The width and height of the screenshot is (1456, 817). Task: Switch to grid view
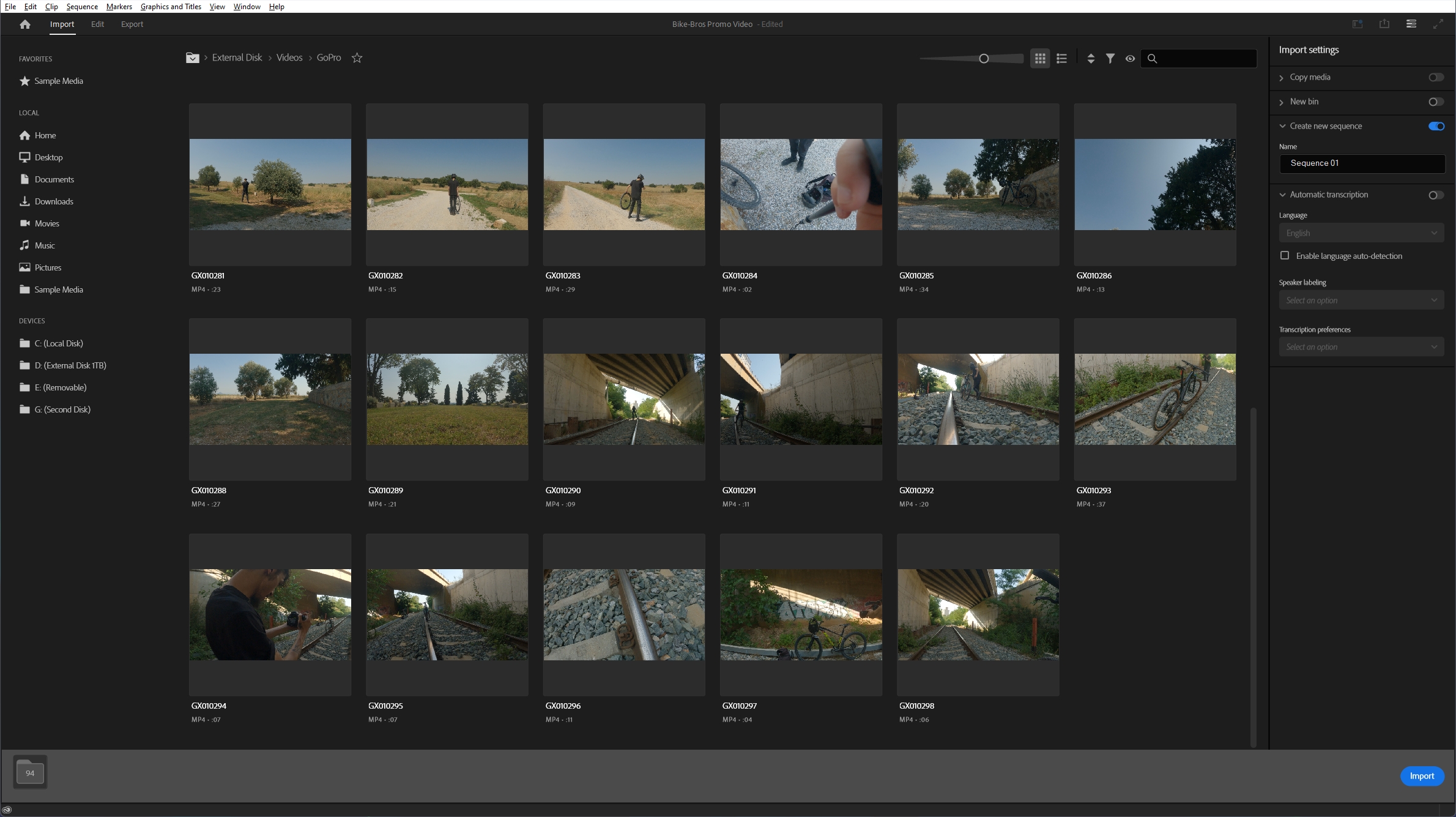coord(1039,59)
